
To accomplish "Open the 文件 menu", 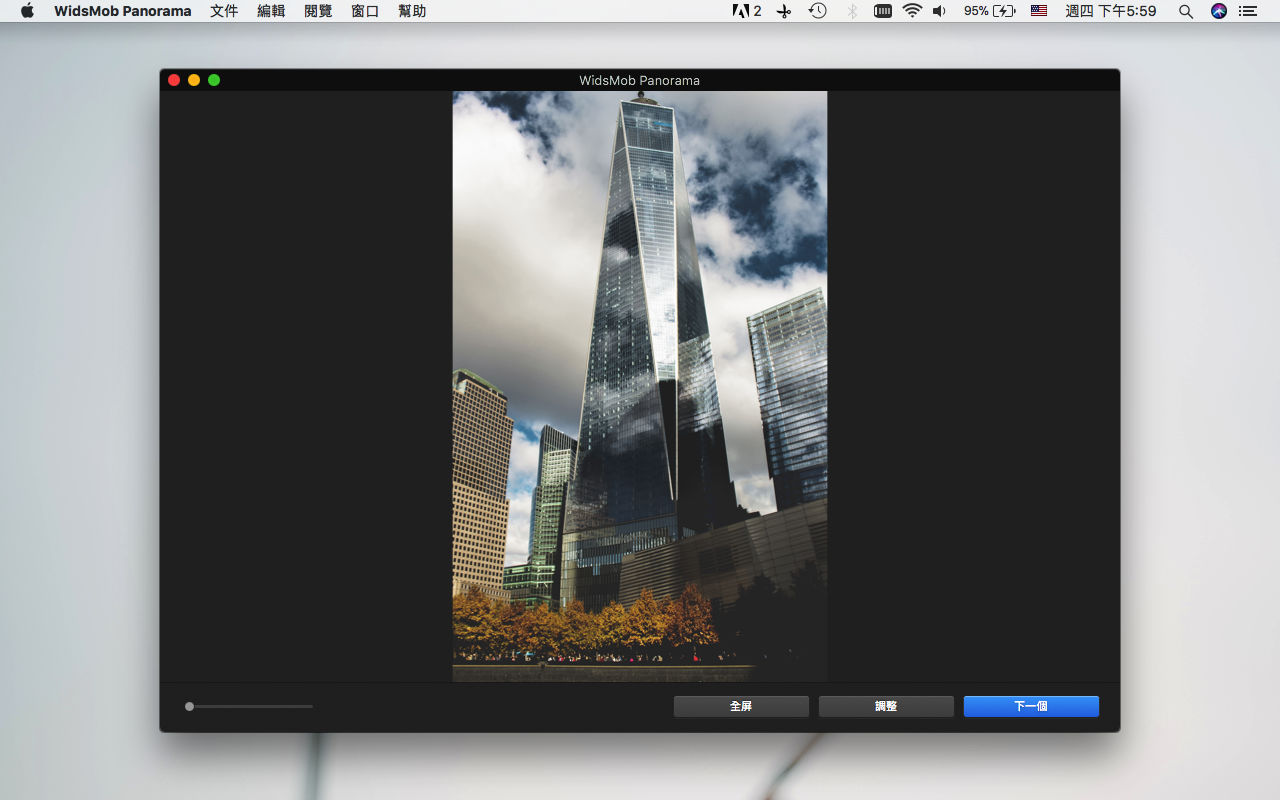I will (224, 11).
